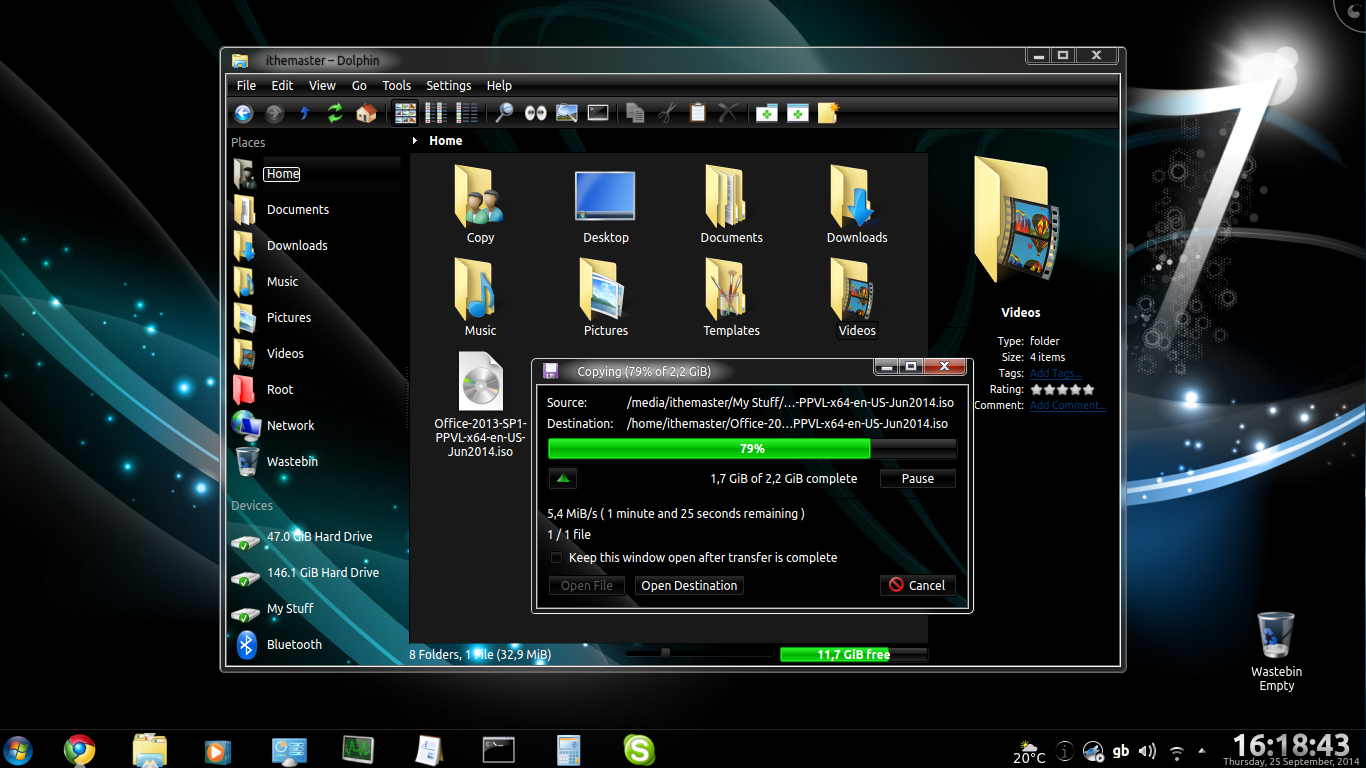This screenshot has width=1366, height=768.
Task: Click Add Tags link in info panel
Action: (1056, 373)
